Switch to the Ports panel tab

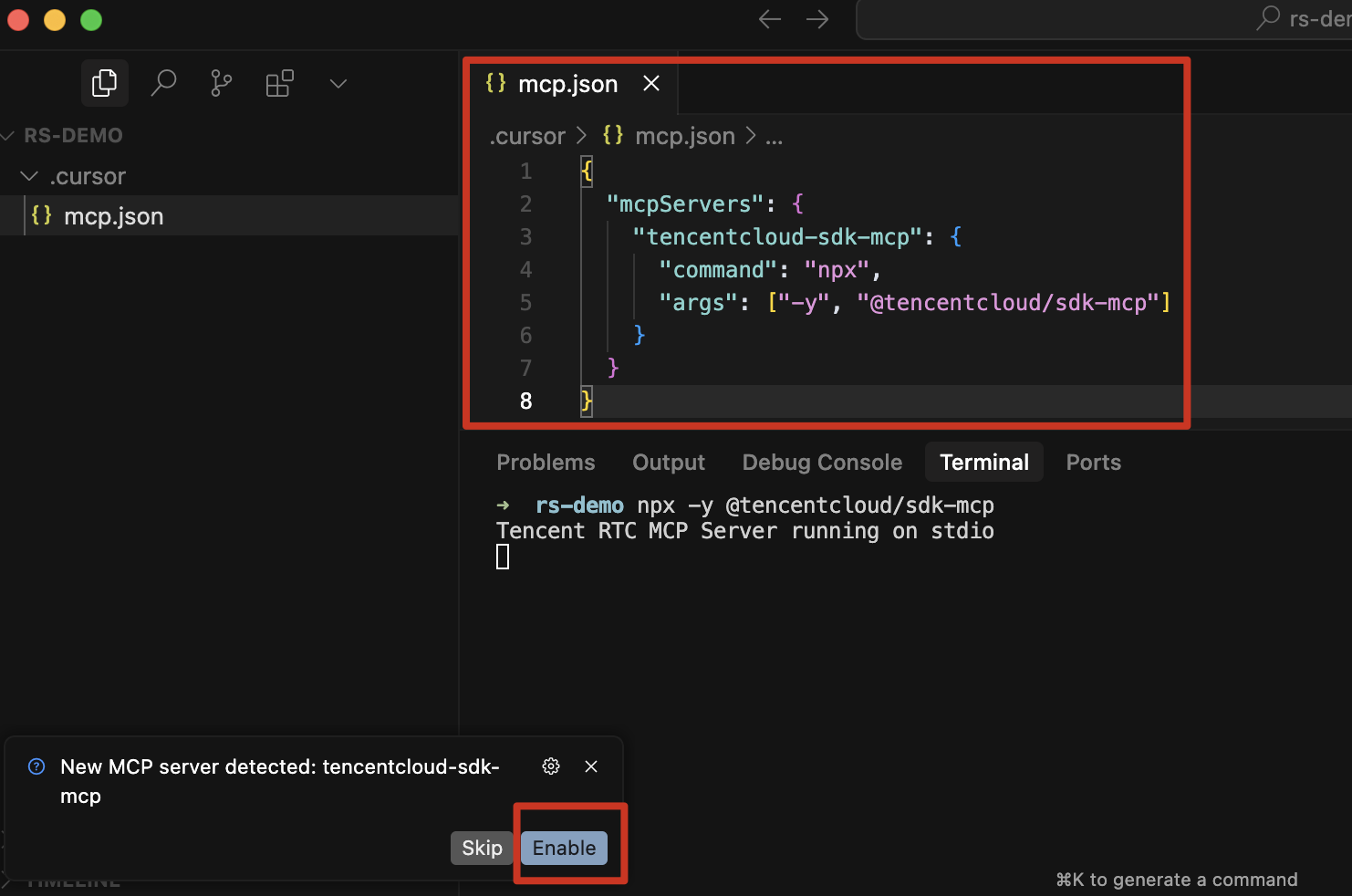click(1093, 463)
